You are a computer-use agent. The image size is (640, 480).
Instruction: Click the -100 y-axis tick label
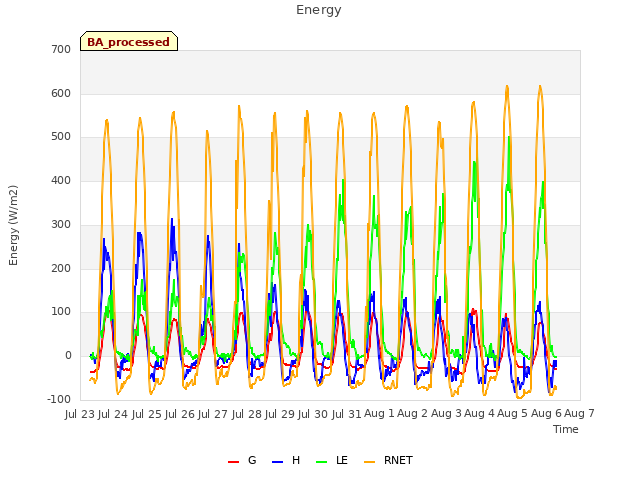point(59,399)
